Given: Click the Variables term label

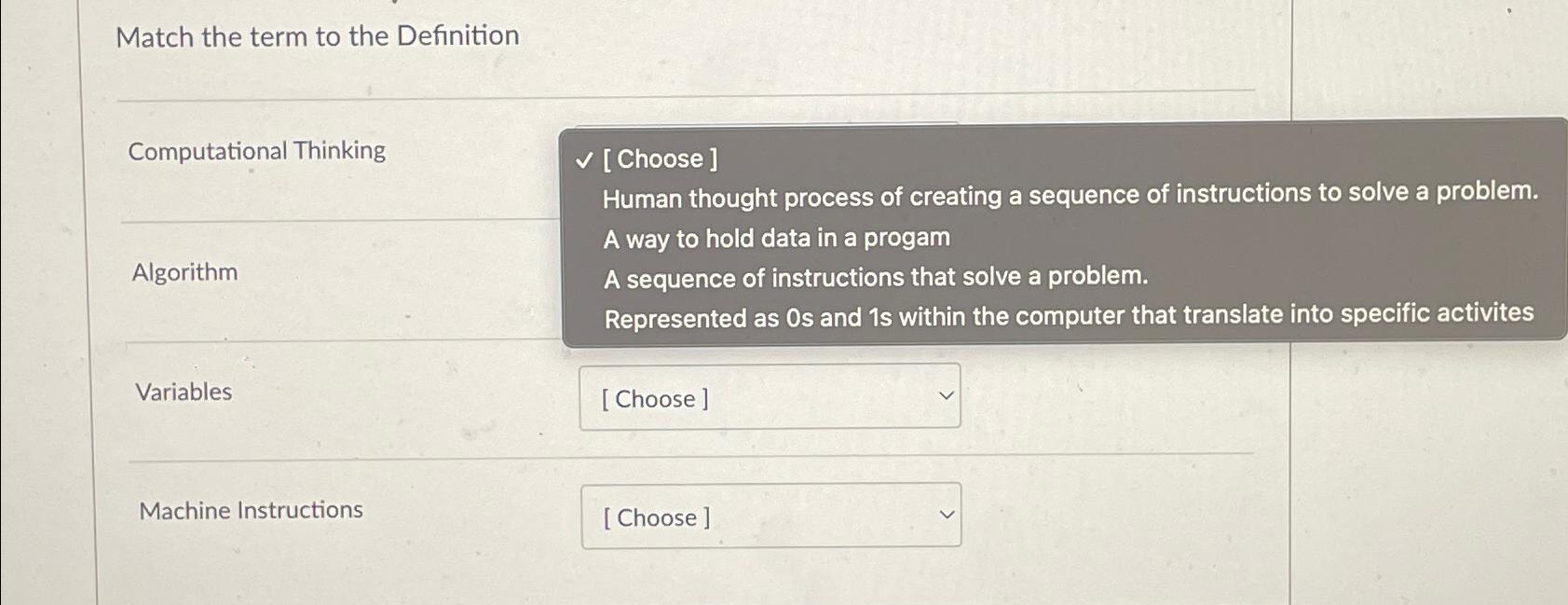Looking at the screenshot, I should (183, 392).
